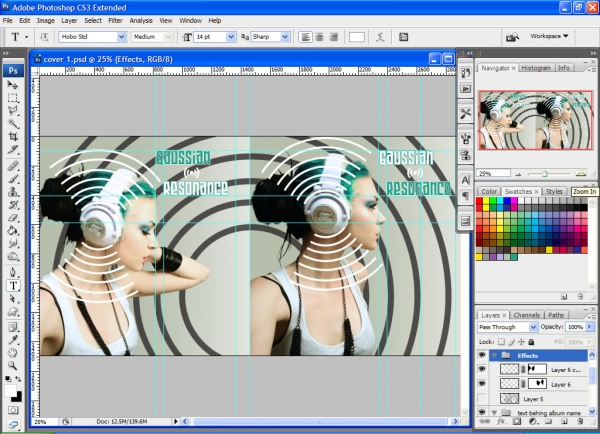Center text alignment
The height and width of the screenshot is (434, 600).
tap(320, 37)
